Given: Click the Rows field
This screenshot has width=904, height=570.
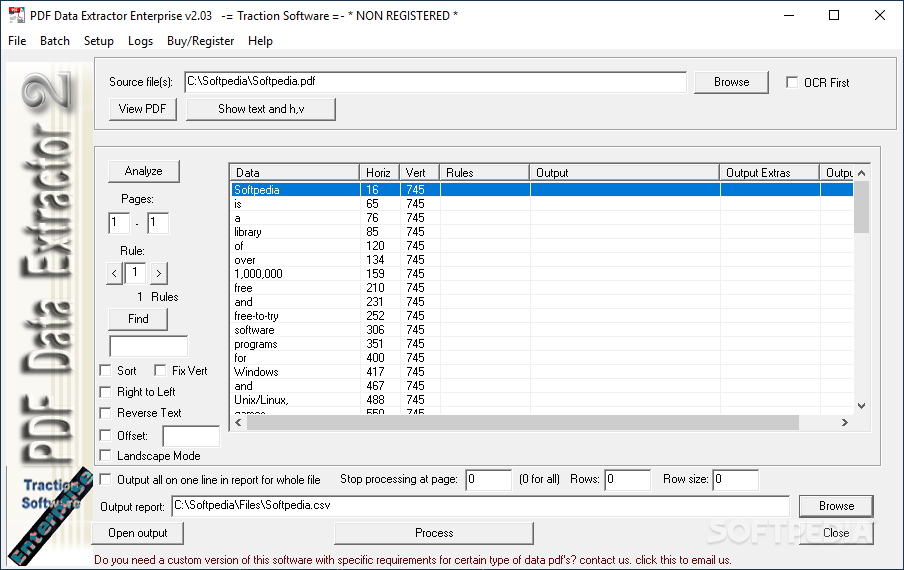Looking at the screenshot, I should [x=627, y=480].
